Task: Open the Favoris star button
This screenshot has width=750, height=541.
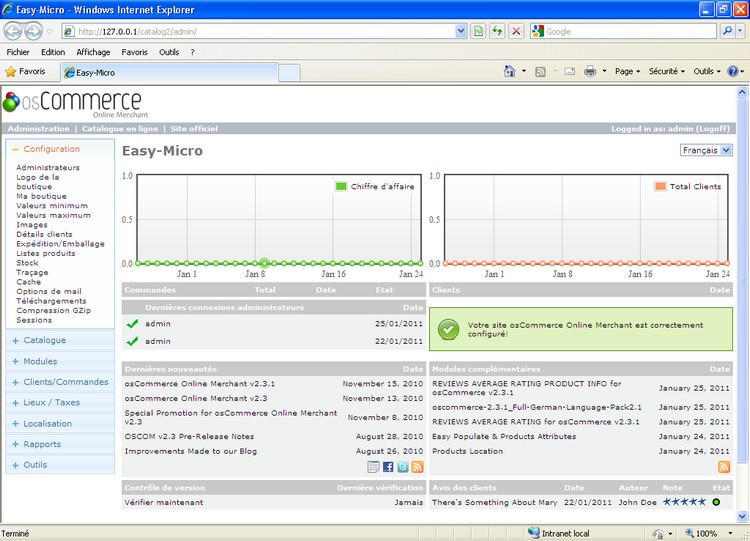Action: click(x=25, y=71)
